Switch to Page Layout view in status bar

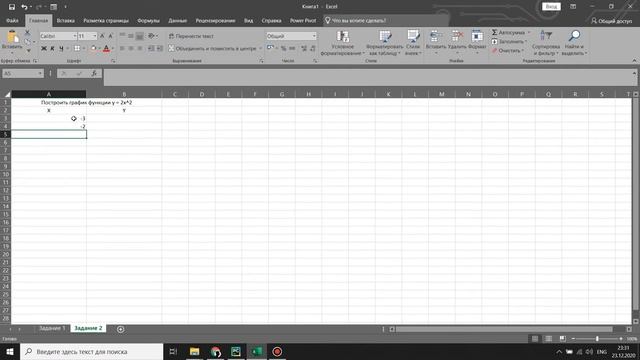(549, 339)
